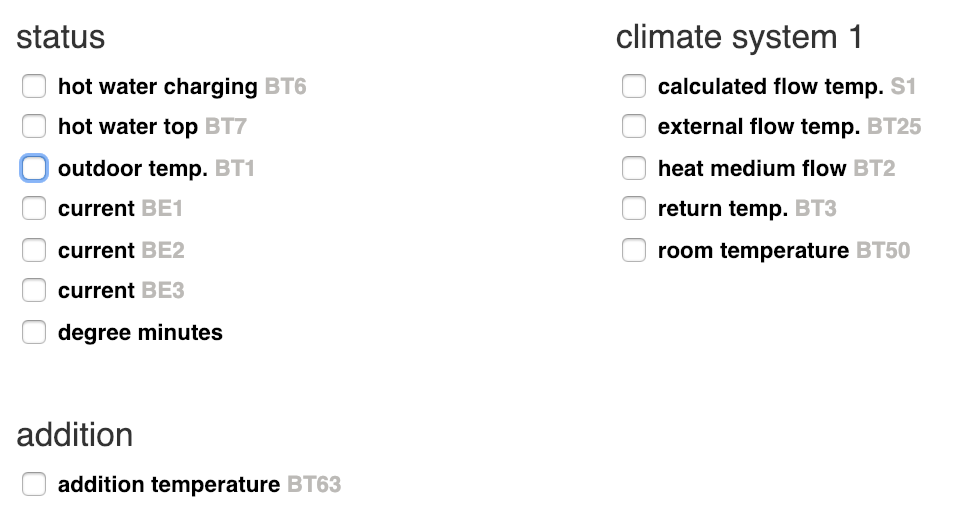Click the gray BT25 sensor code

coord(894,127)
